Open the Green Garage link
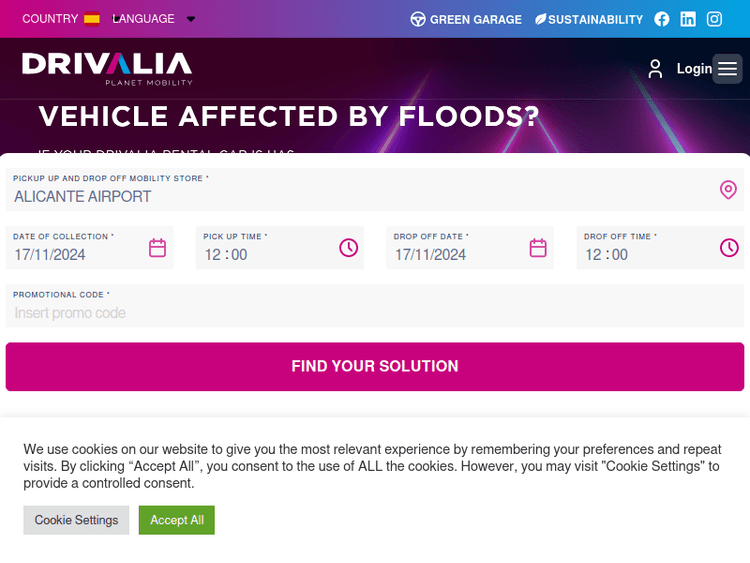The width and height of the screenshot is (750, 563). coord(466,19)
